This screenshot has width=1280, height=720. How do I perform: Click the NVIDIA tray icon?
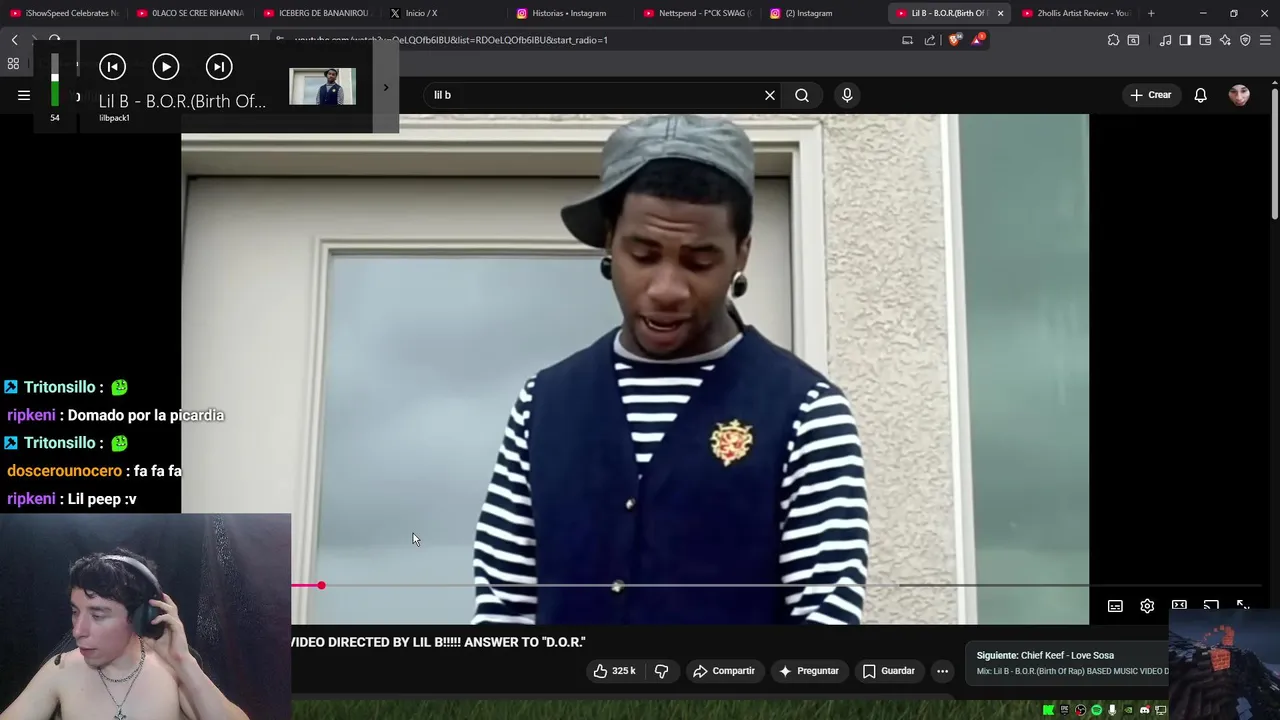pyautogui.click(x=1128, y=710)
